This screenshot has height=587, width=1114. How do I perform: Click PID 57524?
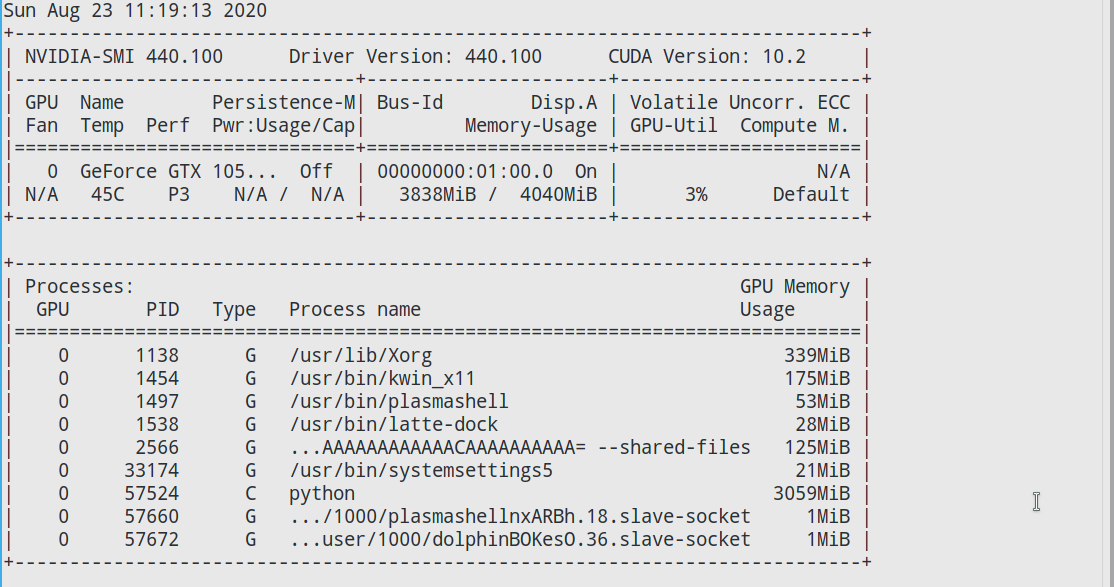tap(151, 494)
